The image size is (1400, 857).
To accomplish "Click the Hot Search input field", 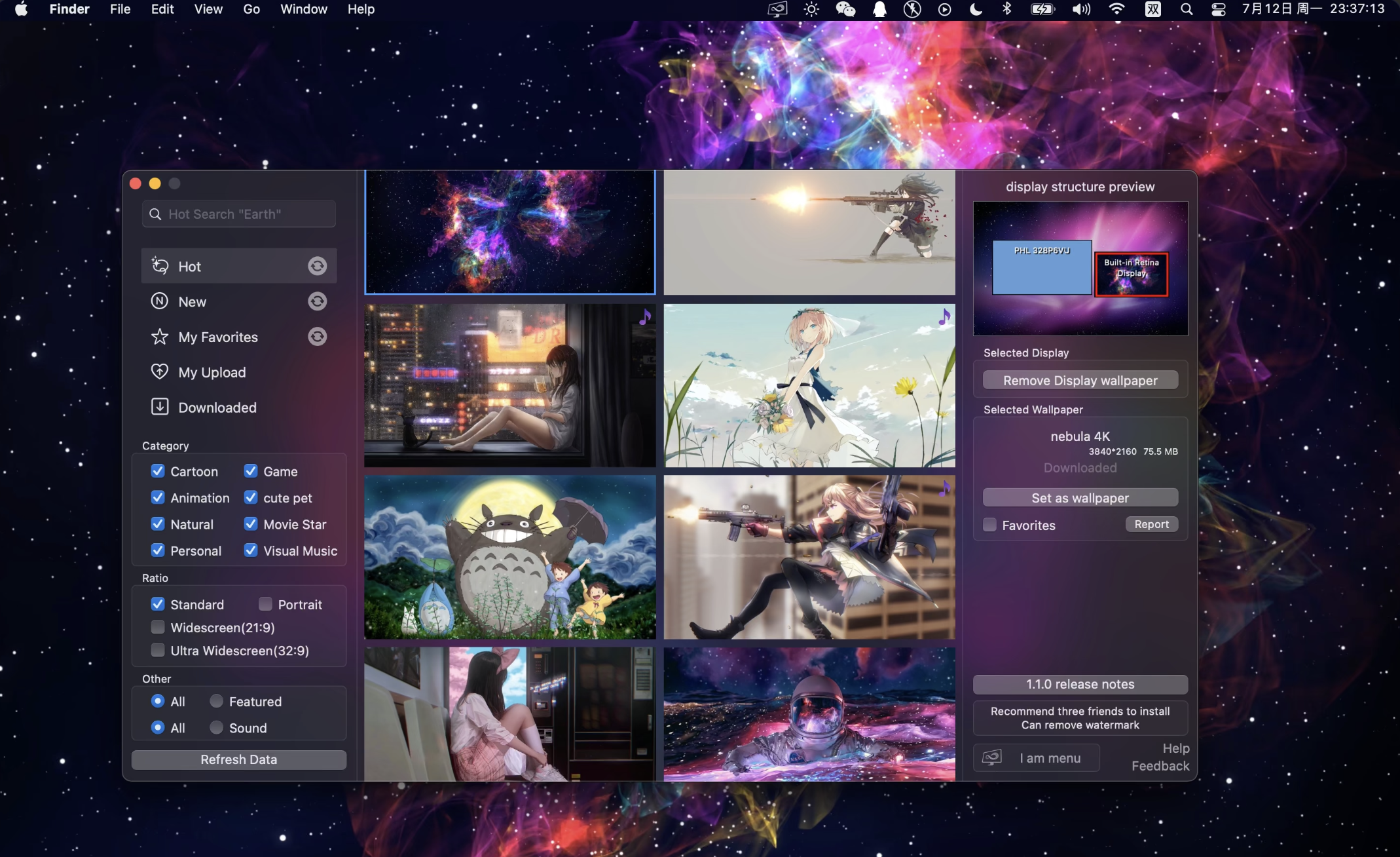I will pyautogui.click(x=239, y=214).
